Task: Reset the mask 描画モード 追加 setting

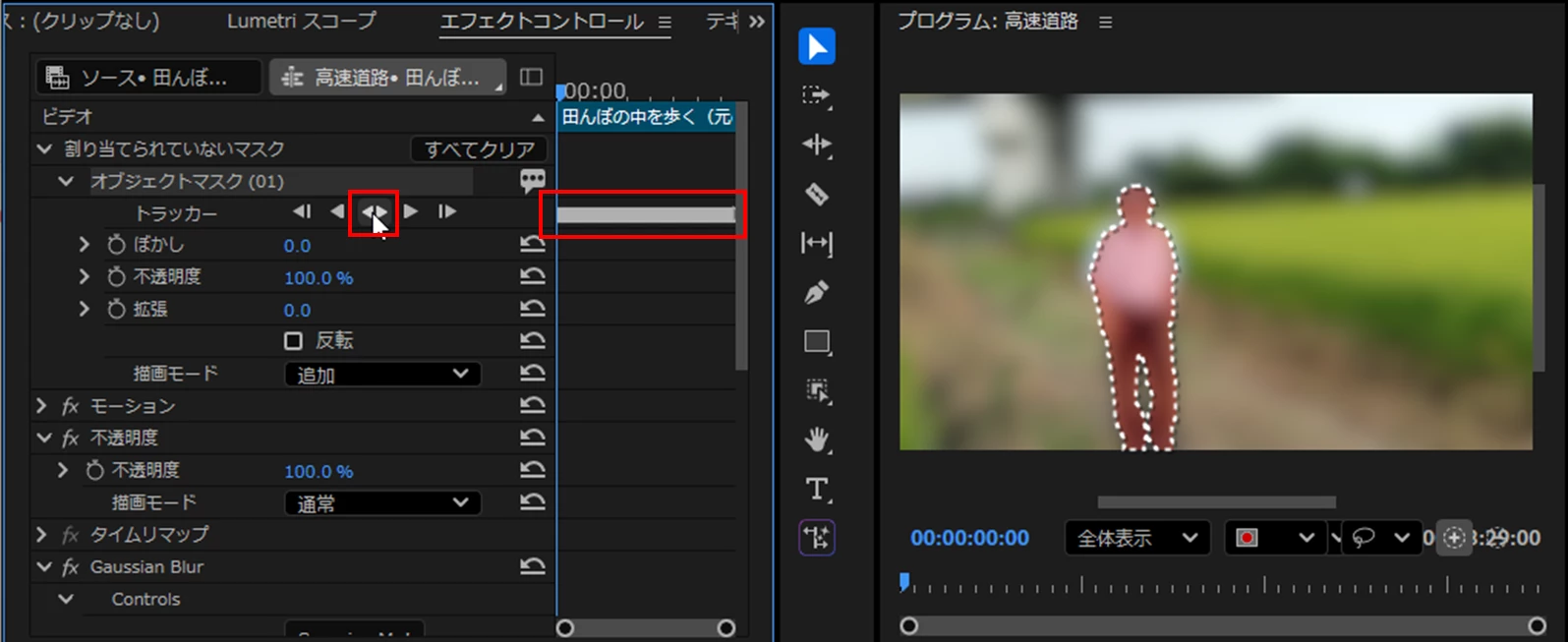Action: pos(532,374)
